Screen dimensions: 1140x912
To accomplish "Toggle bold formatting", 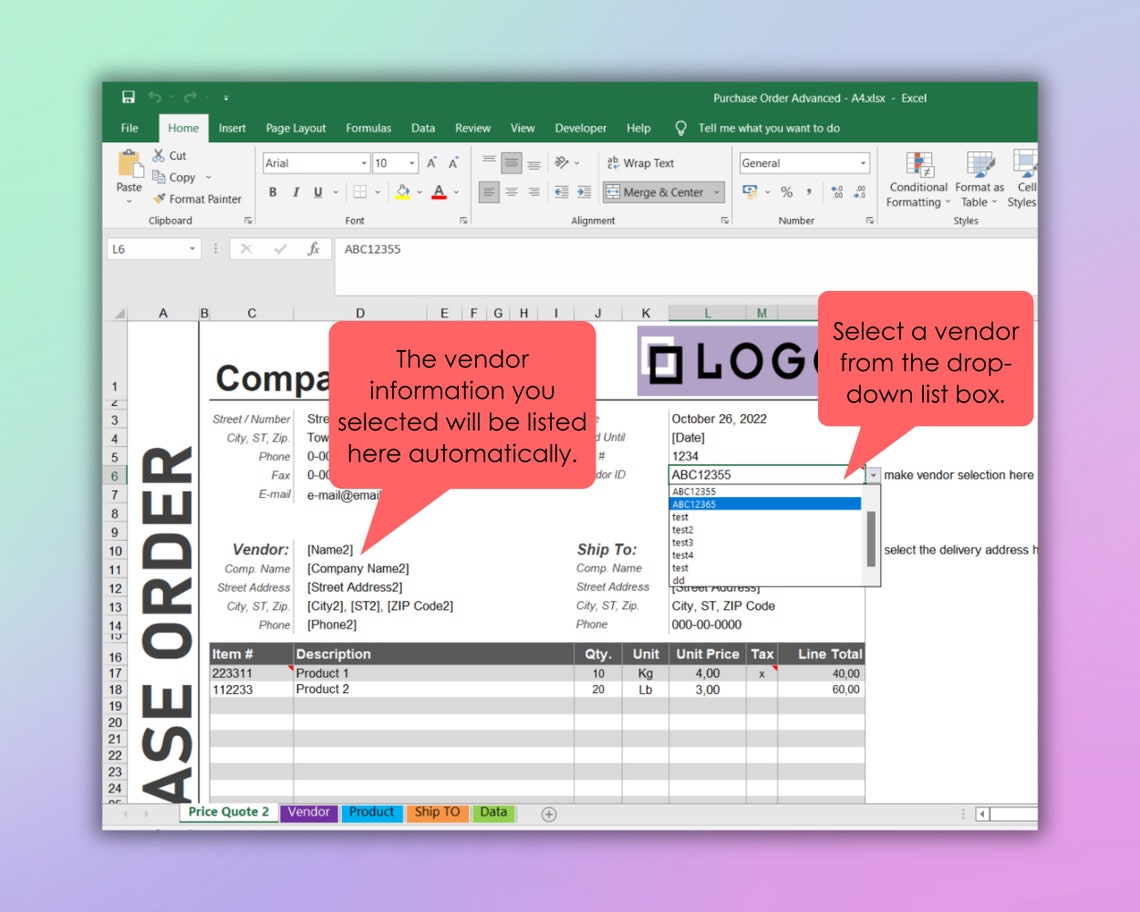I will [x=272, y=190].
